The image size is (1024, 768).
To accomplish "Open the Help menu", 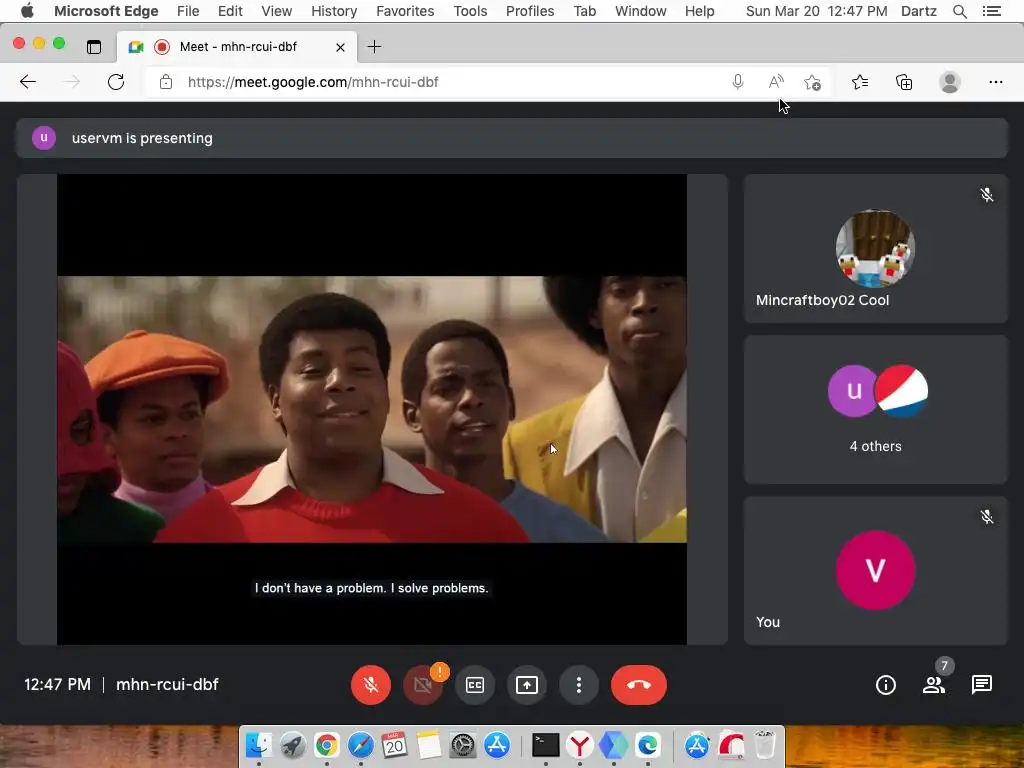I will [699, 11].
